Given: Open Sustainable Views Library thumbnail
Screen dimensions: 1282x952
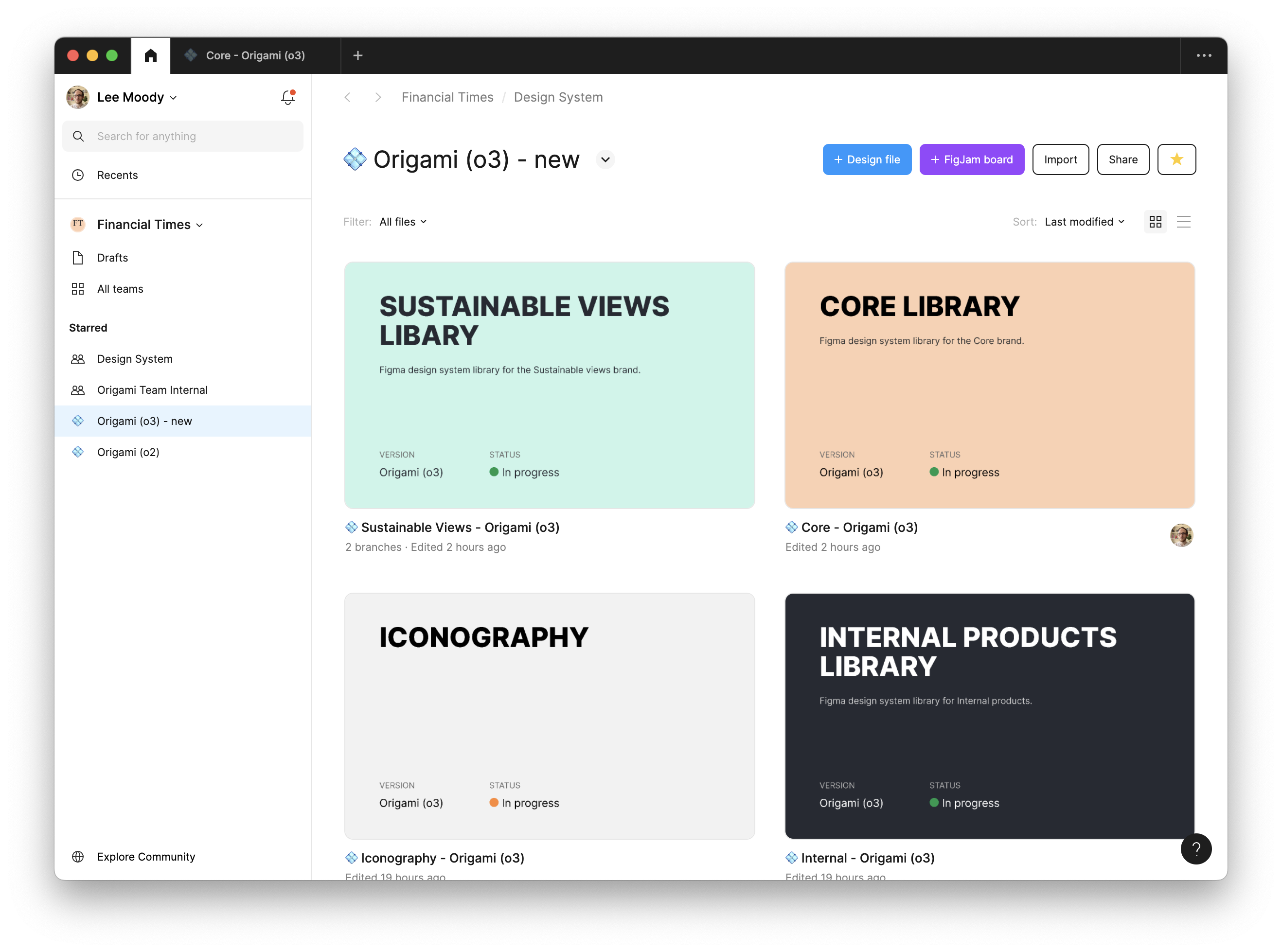Looking at the screenshot, I should coord(550,385).
